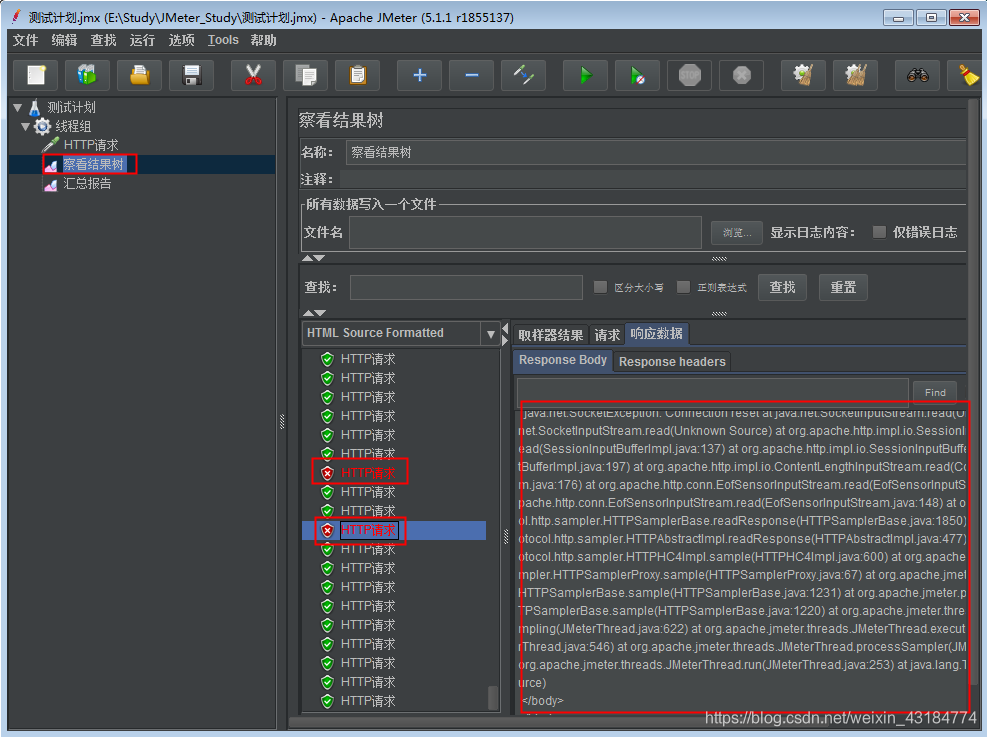987x737 pixels.
Task: Click the 浏览... browse button
Action: coord(736,233)
